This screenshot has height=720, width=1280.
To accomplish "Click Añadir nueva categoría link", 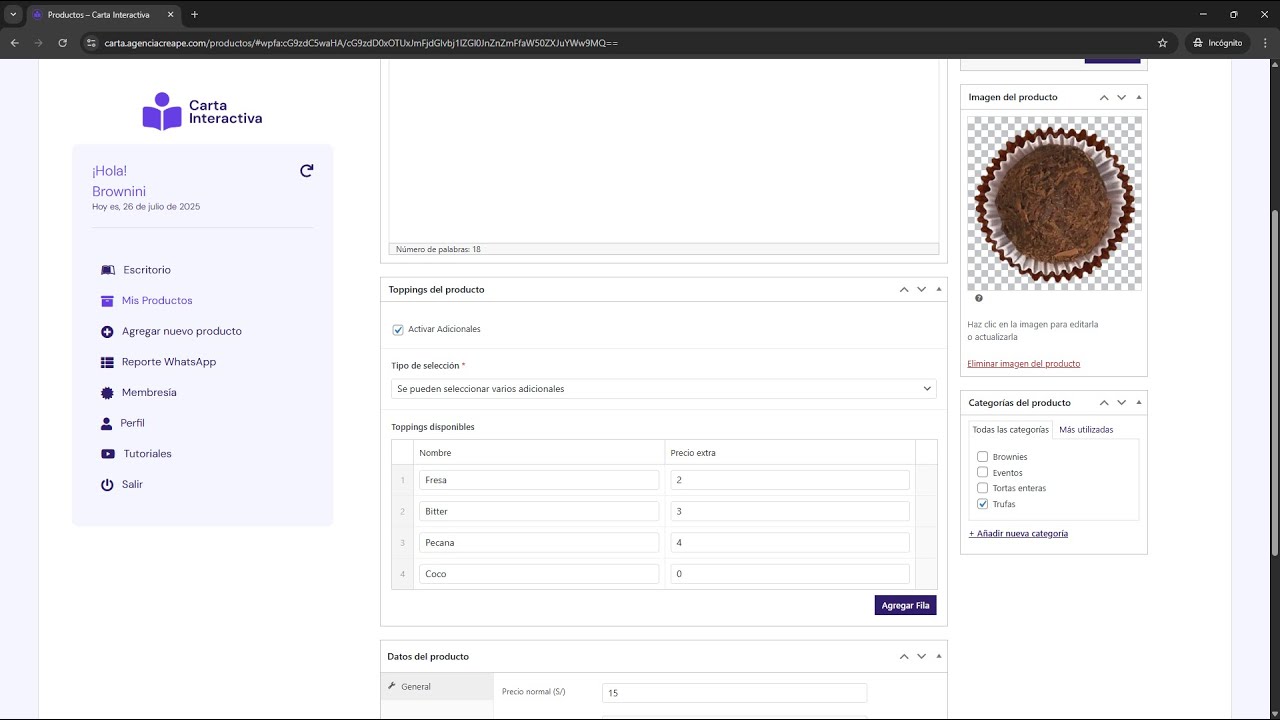I will pyautogui.click(x=1018, y=533).
